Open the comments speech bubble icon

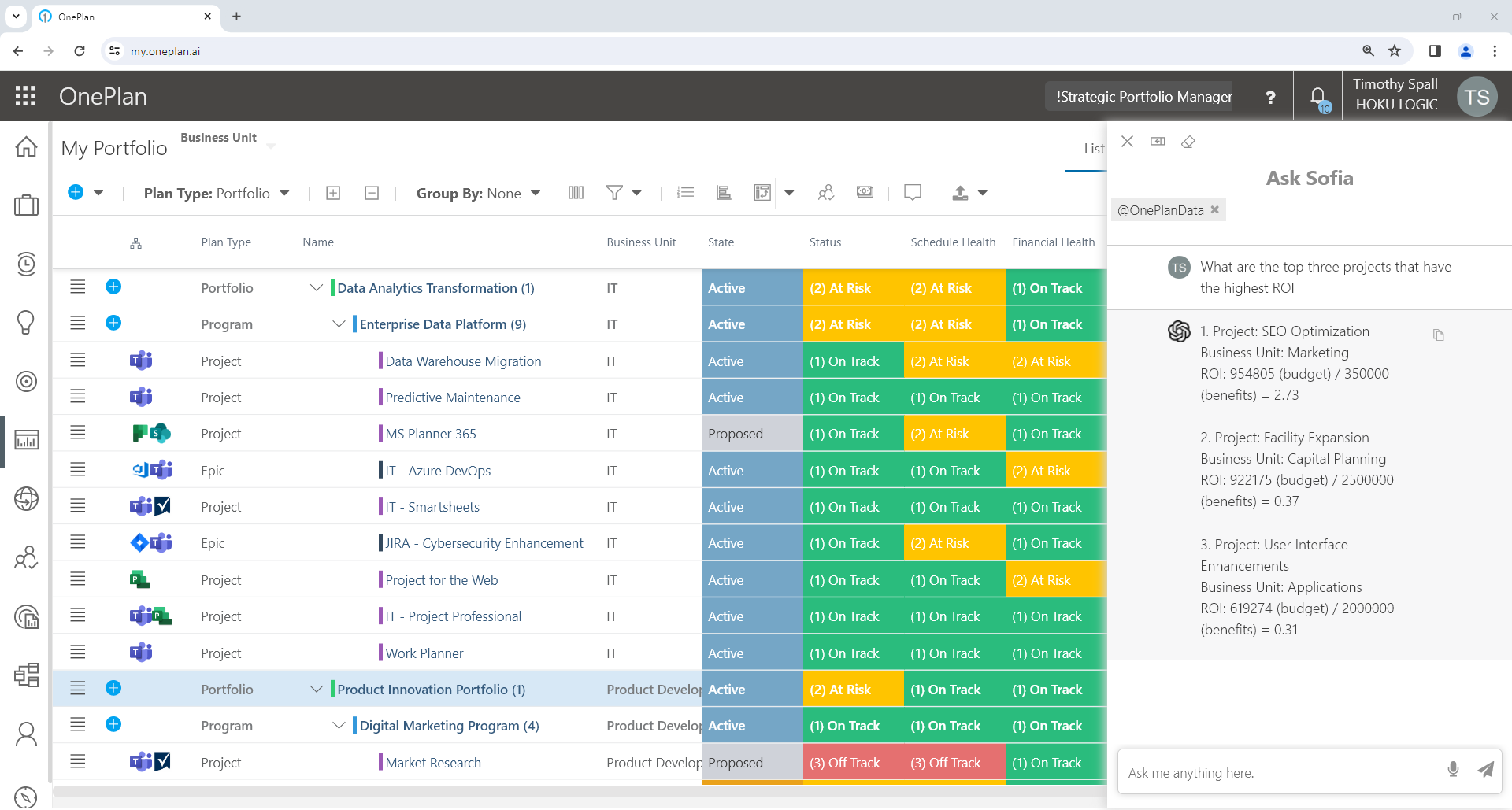pyautogui.click(x=913, y=193)
